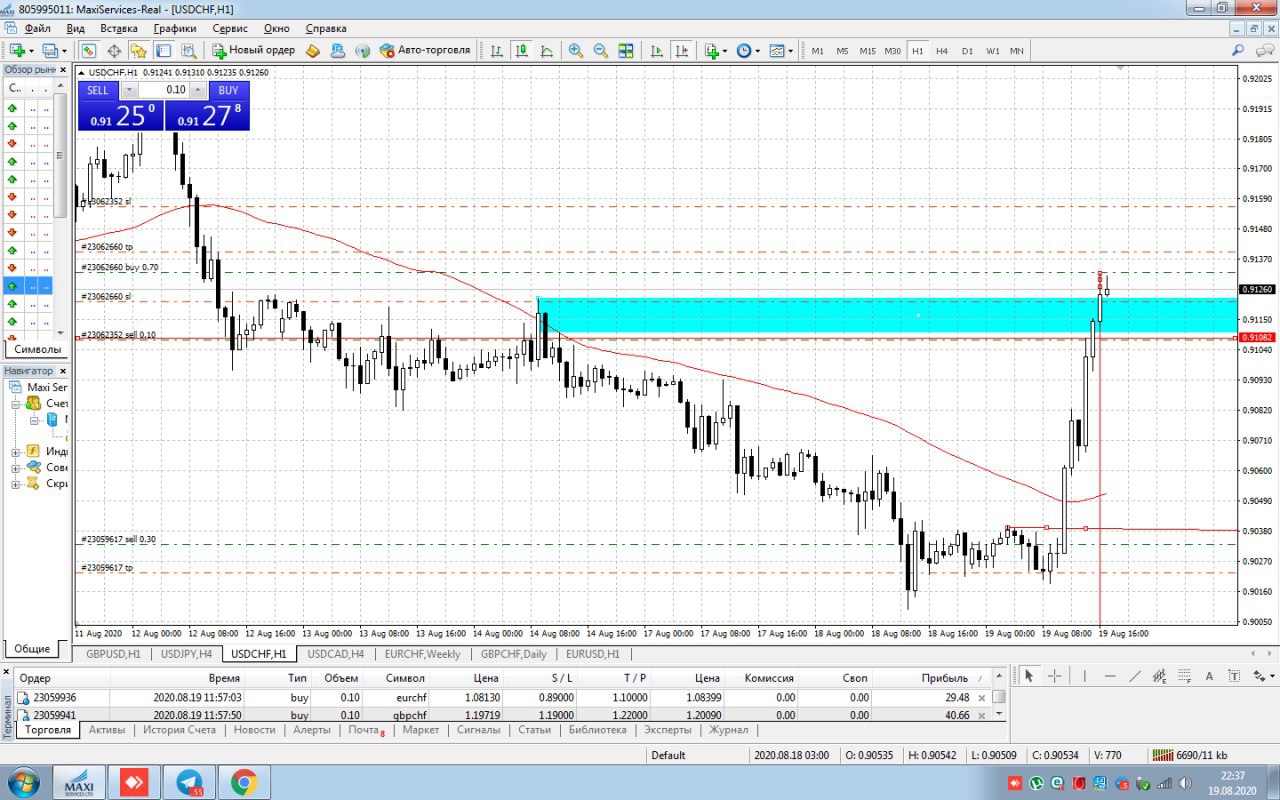This screenshot has height=800, width=1280.
Task: Open the Strategy Tester icon
Action: click(188, 50)
